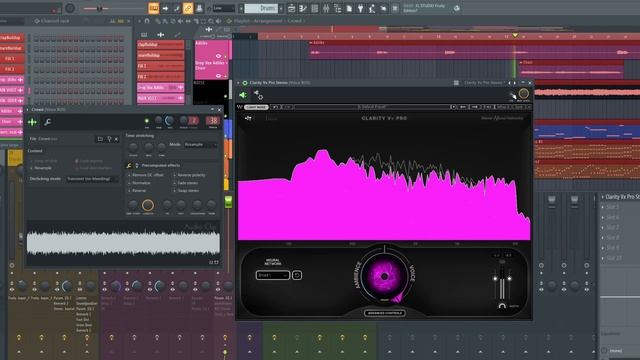Screen dimensions: 640x360
Task: Open Declicking mode dropdown
Action: [92, 179]
